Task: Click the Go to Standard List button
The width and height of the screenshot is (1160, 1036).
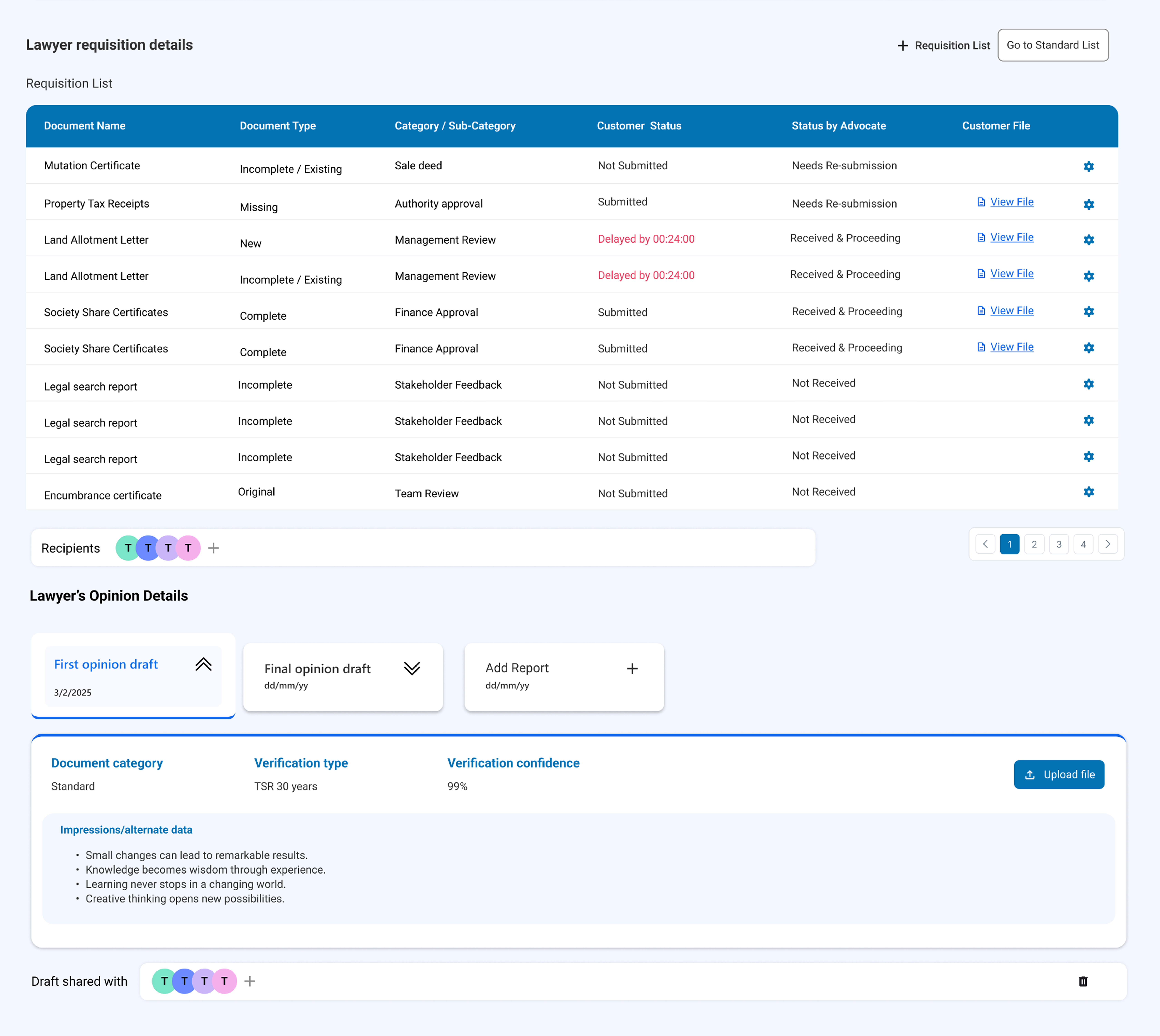Action: pos(1053,45)
